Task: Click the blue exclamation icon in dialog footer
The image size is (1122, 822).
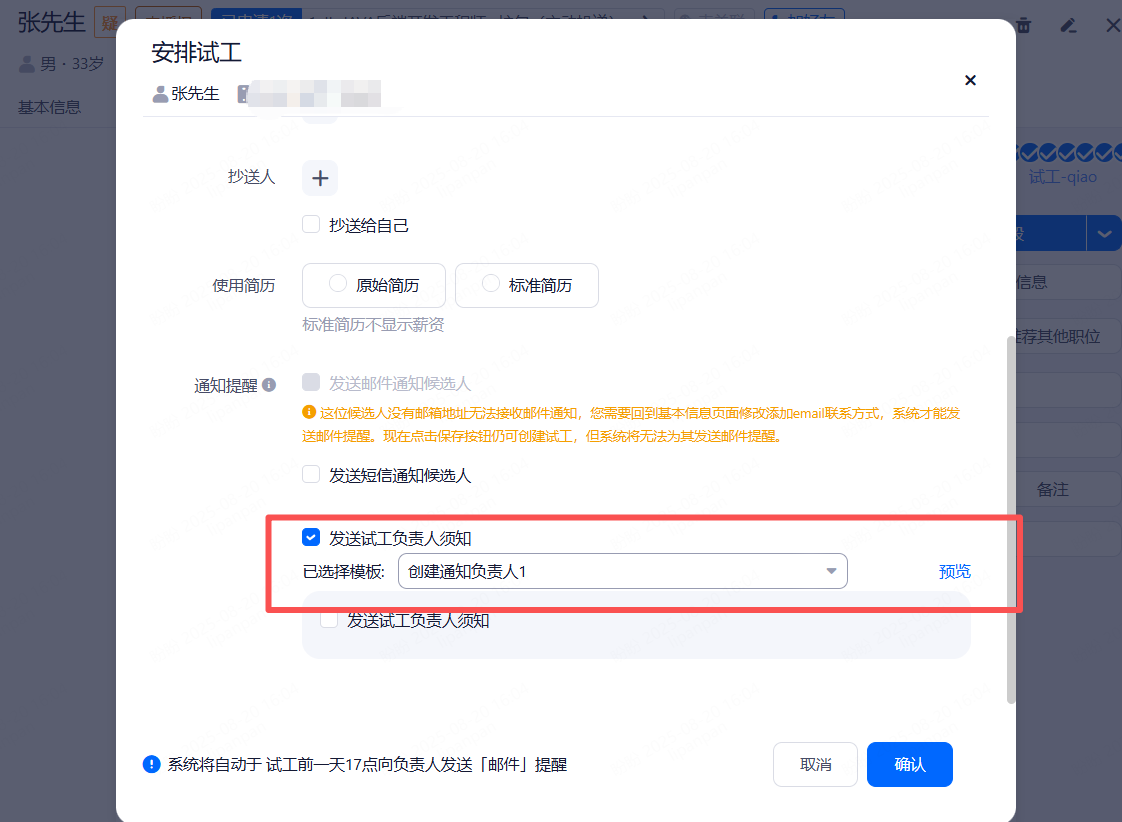Action: pyautogui.click(x=151, y=764)
